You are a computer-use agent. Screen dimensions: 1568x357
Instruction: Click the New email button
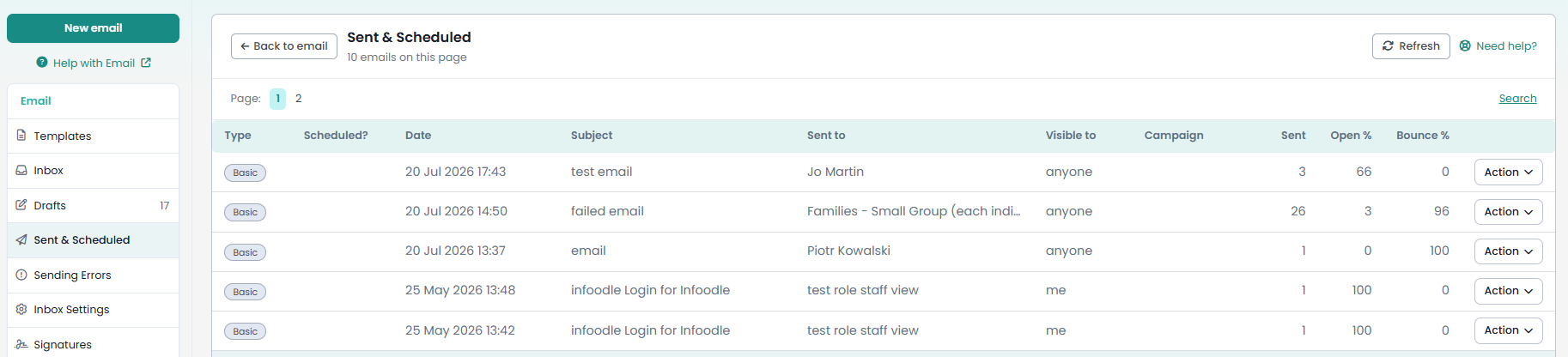pos(93,28)
